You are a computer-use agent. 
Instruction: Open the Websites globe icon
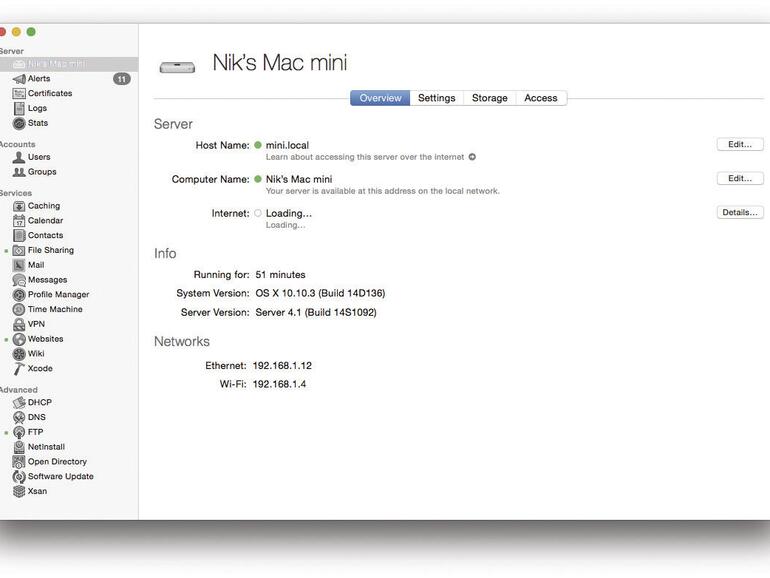tap(19, 339)
